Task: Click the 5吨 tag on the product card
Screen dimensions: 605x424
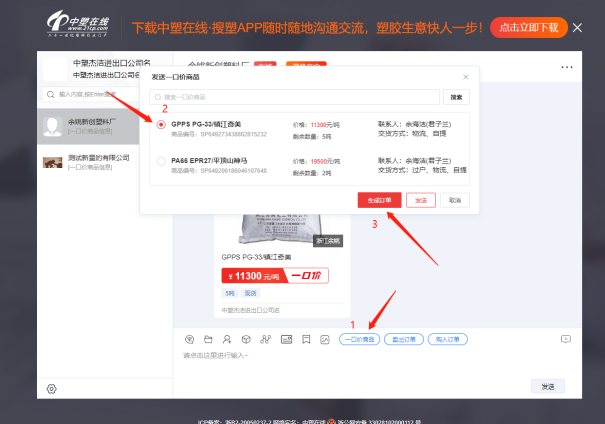Action: (x=230, y=293)
